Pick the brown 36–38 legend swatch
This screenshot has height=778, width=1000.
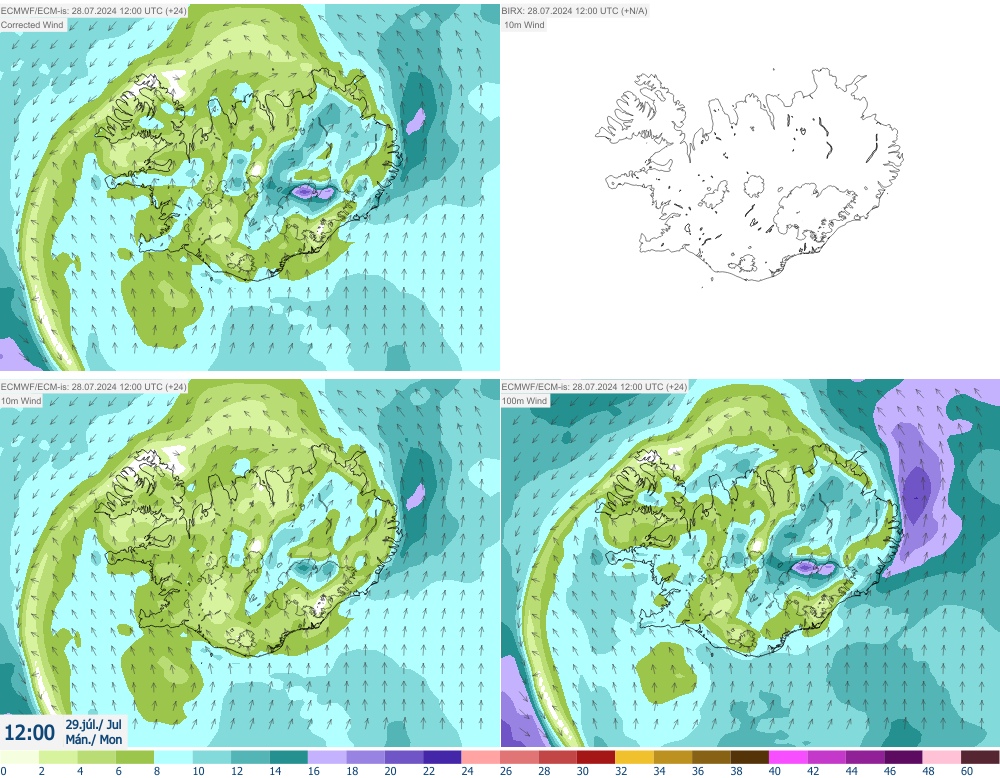coord(711,757)
